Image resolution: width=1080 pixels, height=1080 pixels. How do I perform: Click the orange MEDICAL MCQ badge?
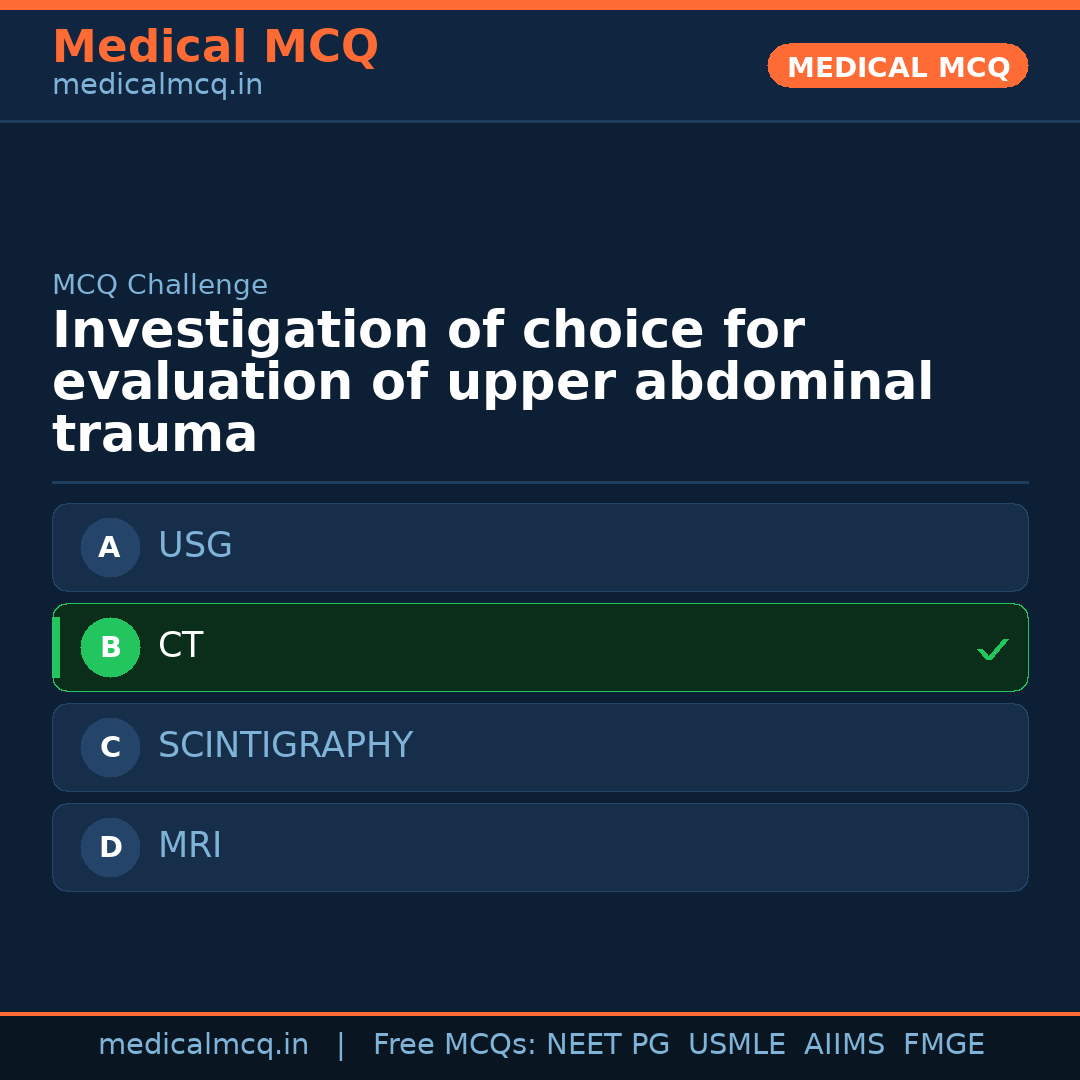pyautogui.click(x=897, y=66)
